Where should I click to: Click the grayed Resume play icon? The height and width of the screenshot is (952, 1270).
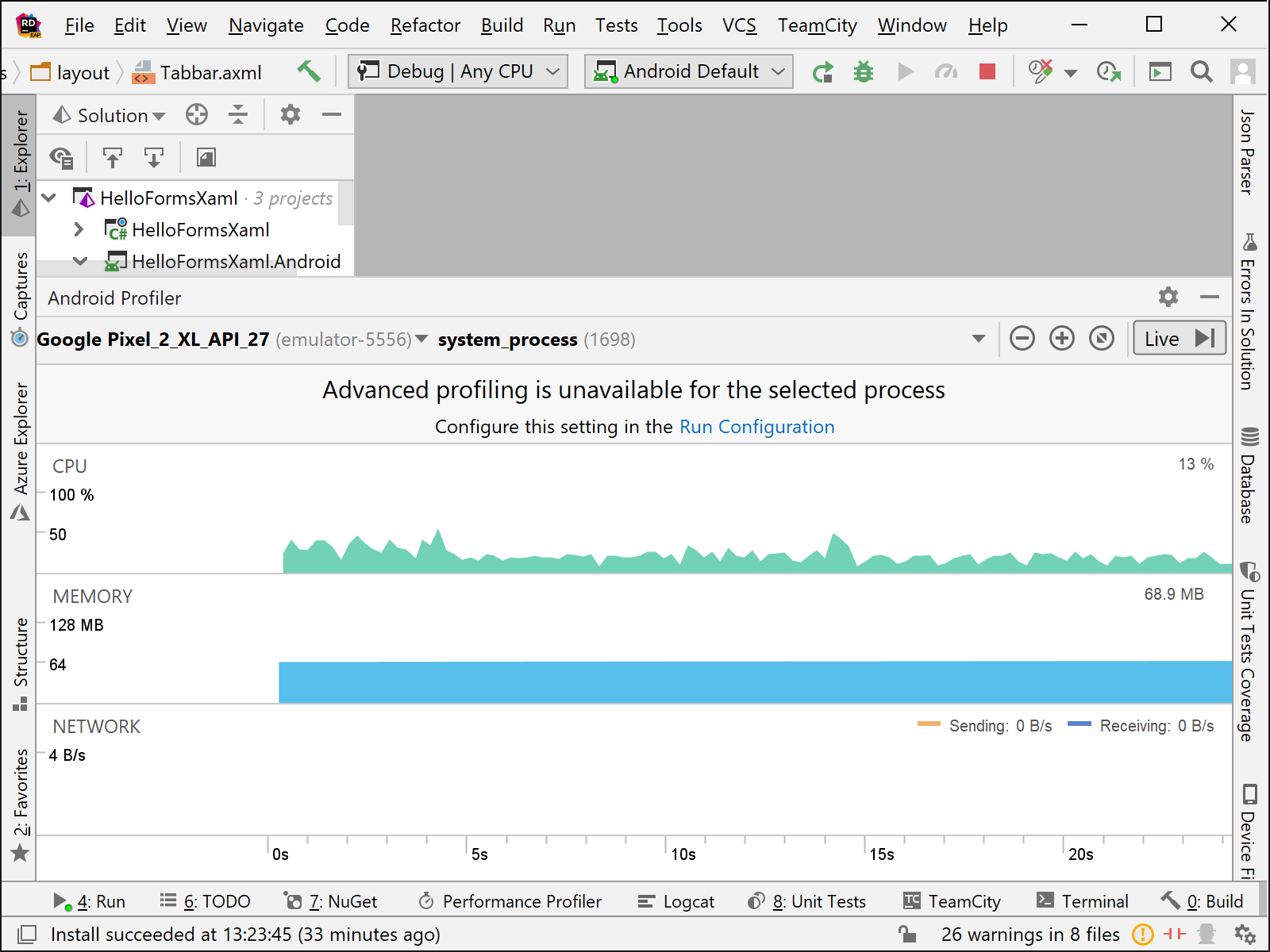click(x=905, y=72)
